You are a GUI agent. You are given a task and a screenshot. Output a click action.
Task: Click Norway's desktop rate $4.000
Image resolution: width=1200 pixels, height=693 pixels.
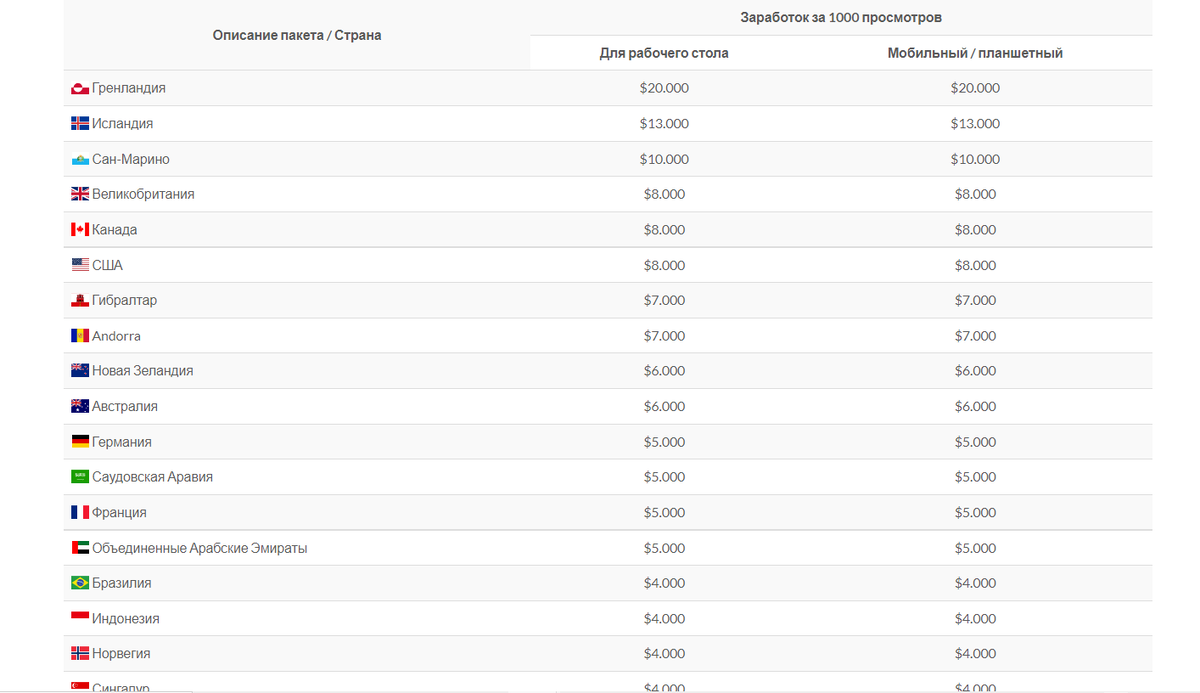pos(664,654)
